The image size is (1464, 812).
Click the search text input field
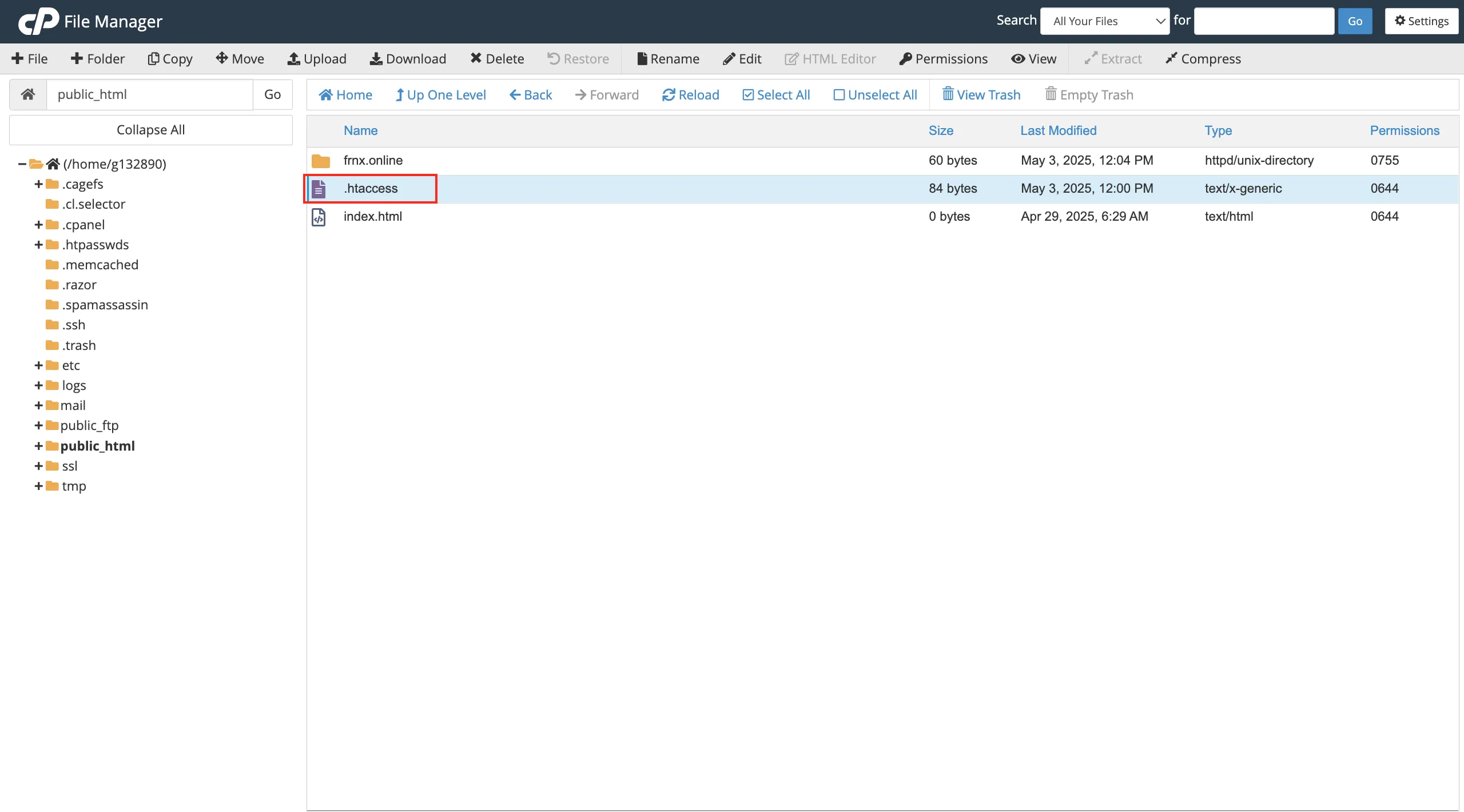[x=1264, y=21]
